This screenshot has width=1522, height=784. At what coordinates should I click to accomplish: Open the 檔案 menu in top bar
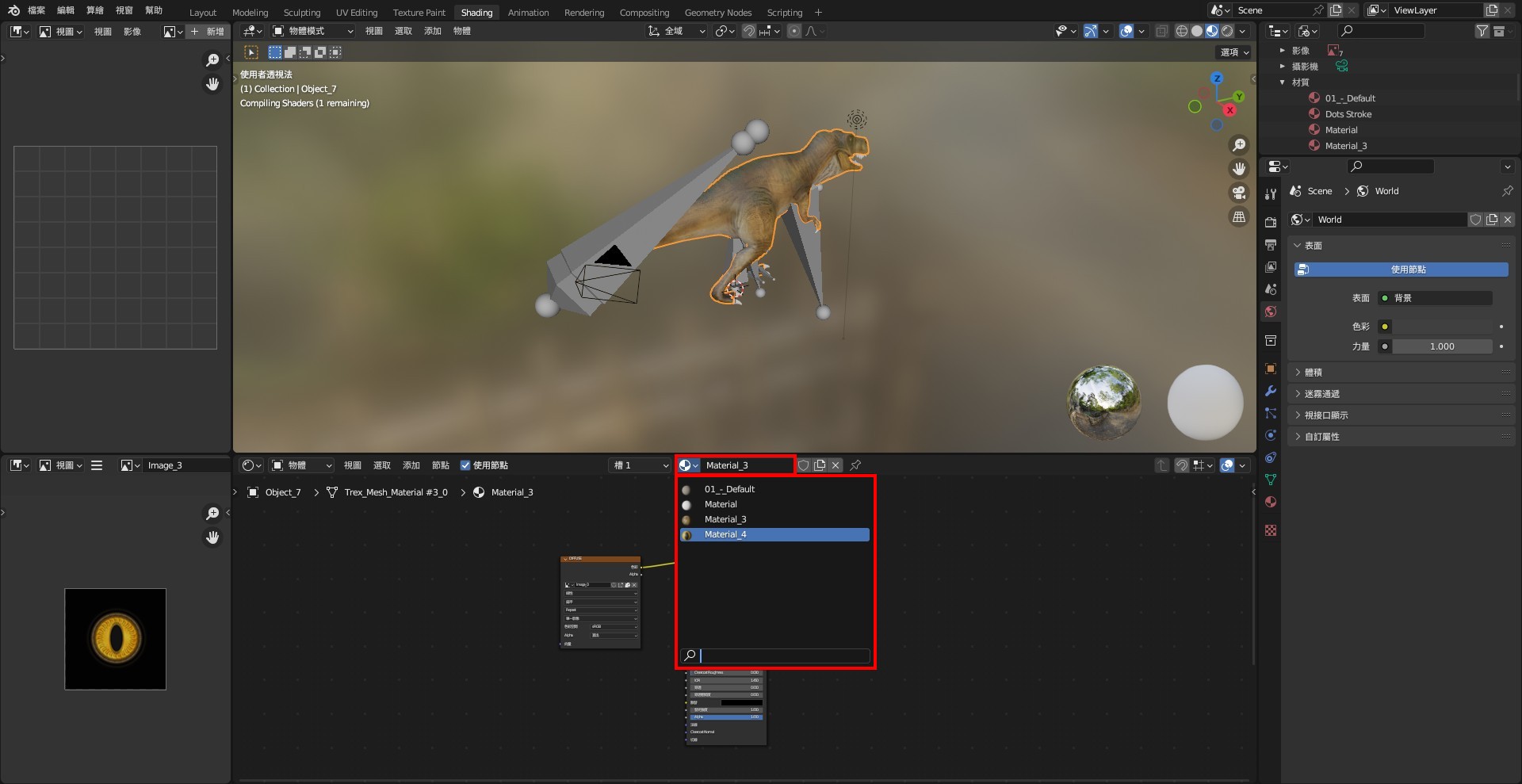36,10
